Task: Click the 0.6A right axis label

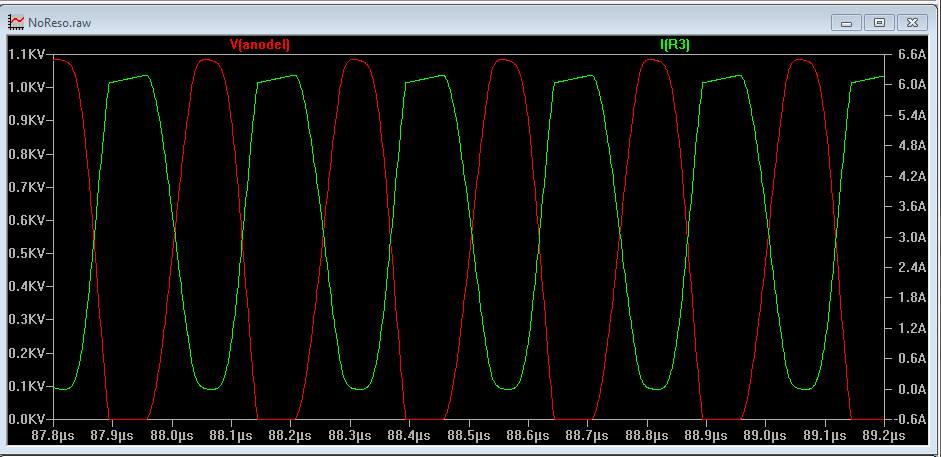Action: tap(911, 359)
